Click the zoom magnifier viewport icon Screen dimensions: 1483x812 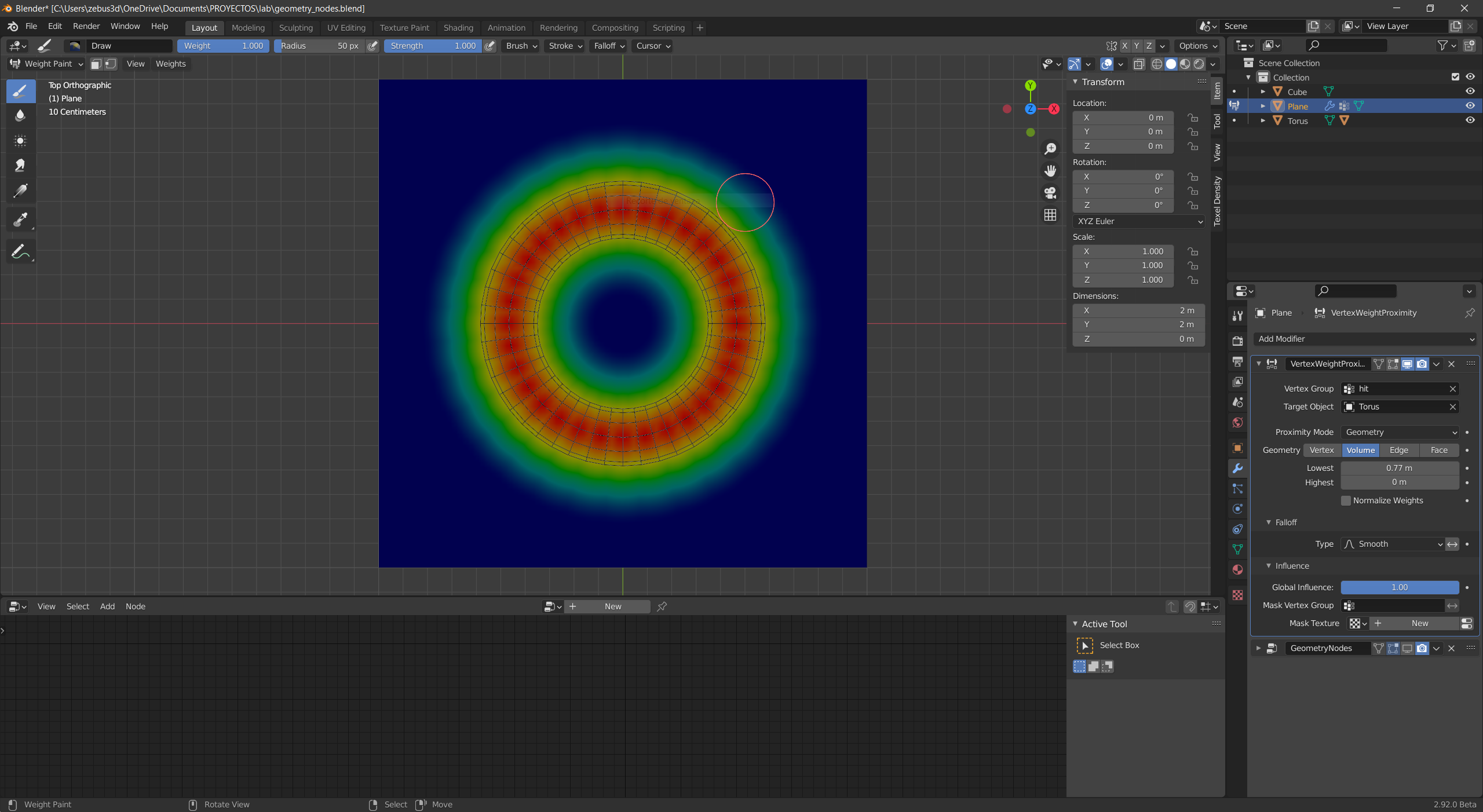[x=1050, y=149]
